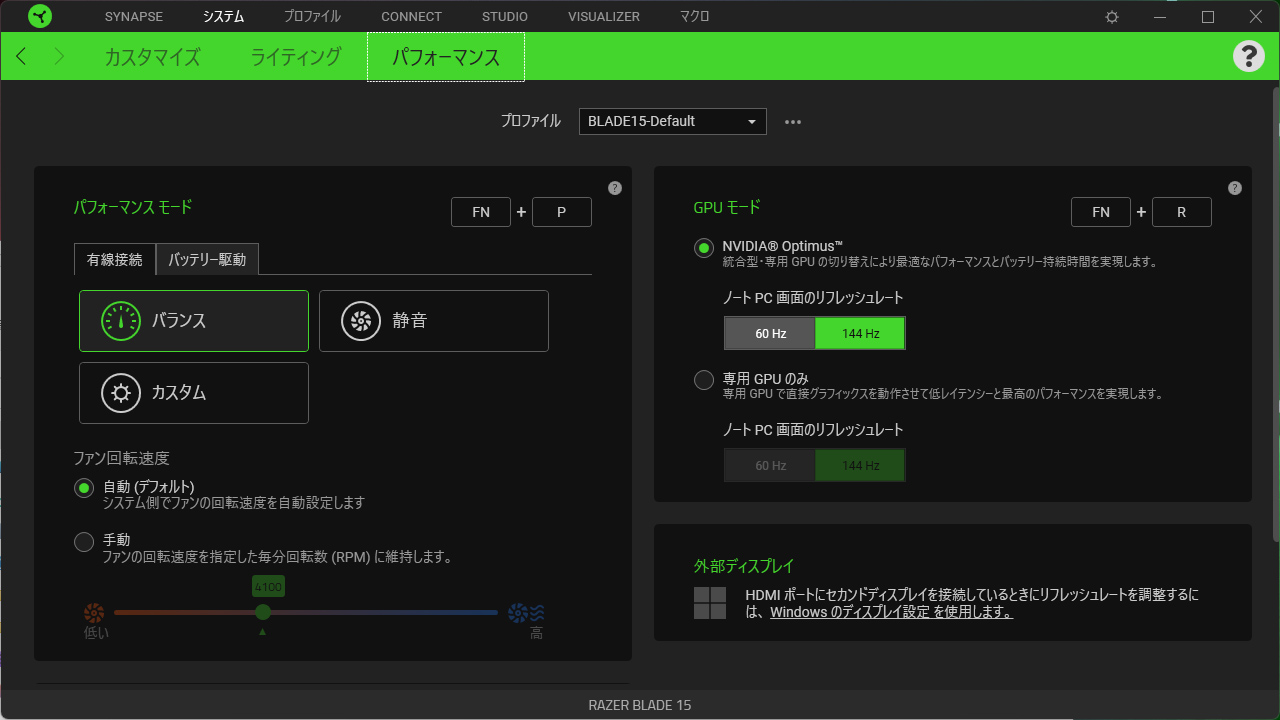This screenshot has height=720, width=1280.
Task: Click the FN key in performance shortcut
Action: (481, 212)
